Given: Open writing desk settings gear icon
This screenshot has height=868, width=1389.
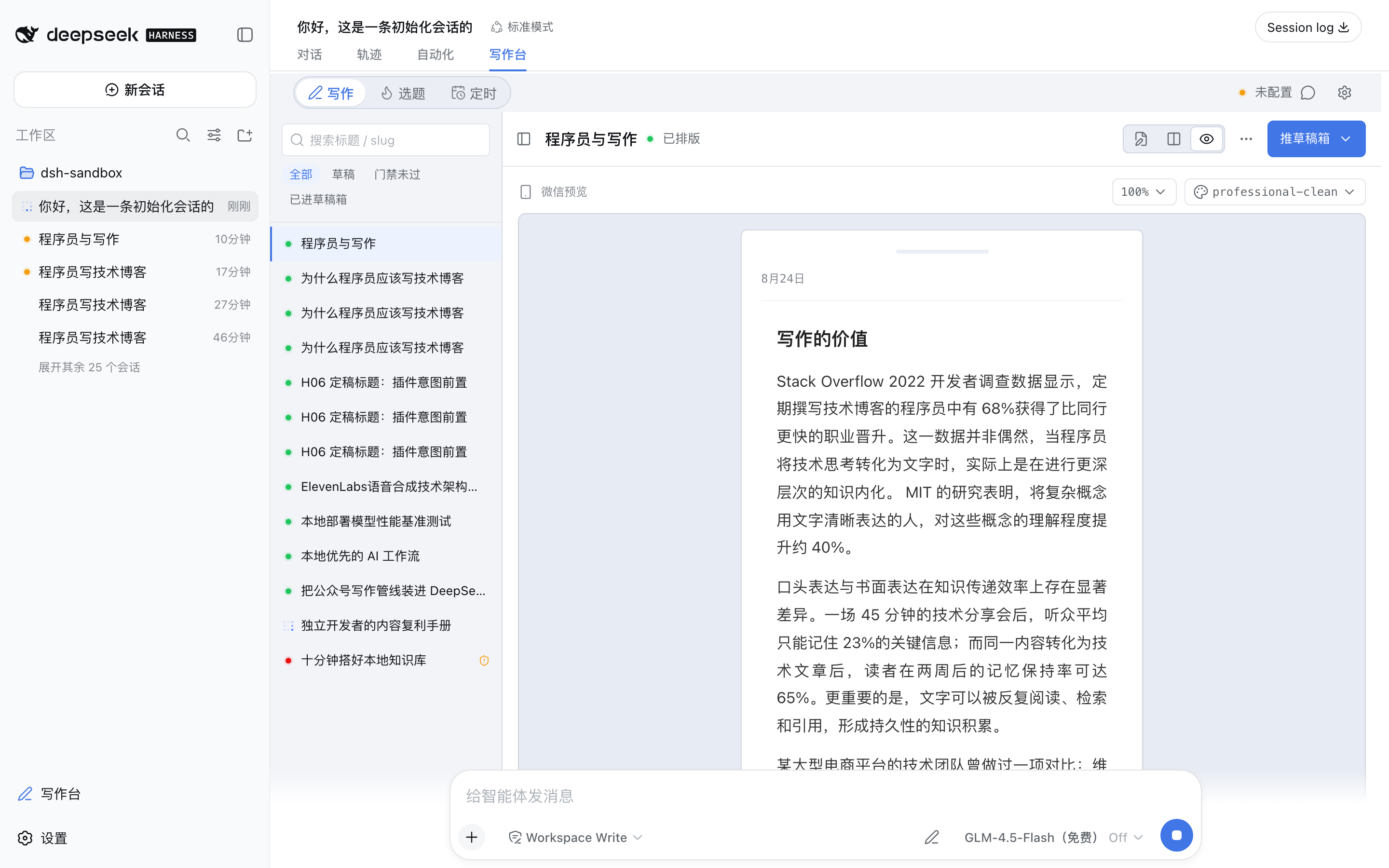Looking at the screenshot, I should (x=1344, y=93).
